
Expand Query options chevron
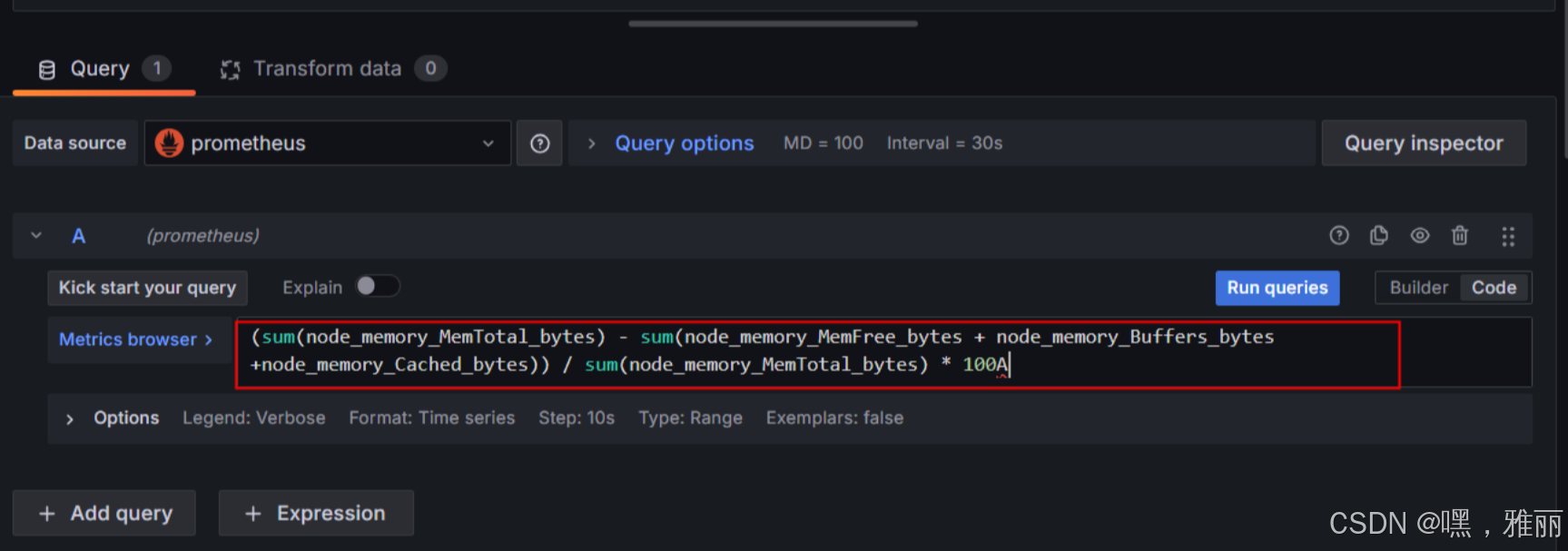[x=591, y=143]
